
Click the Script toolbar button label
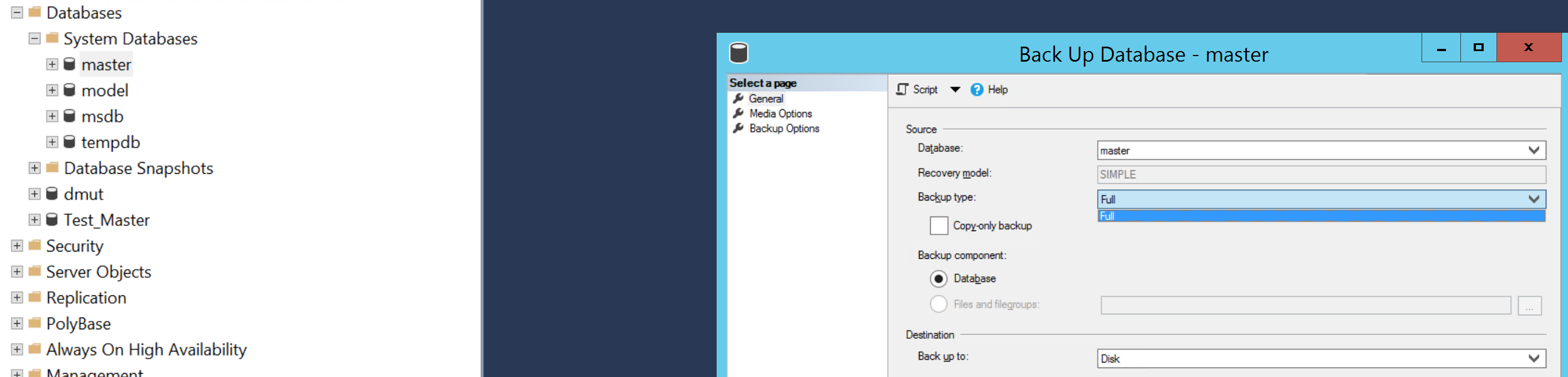925,89
